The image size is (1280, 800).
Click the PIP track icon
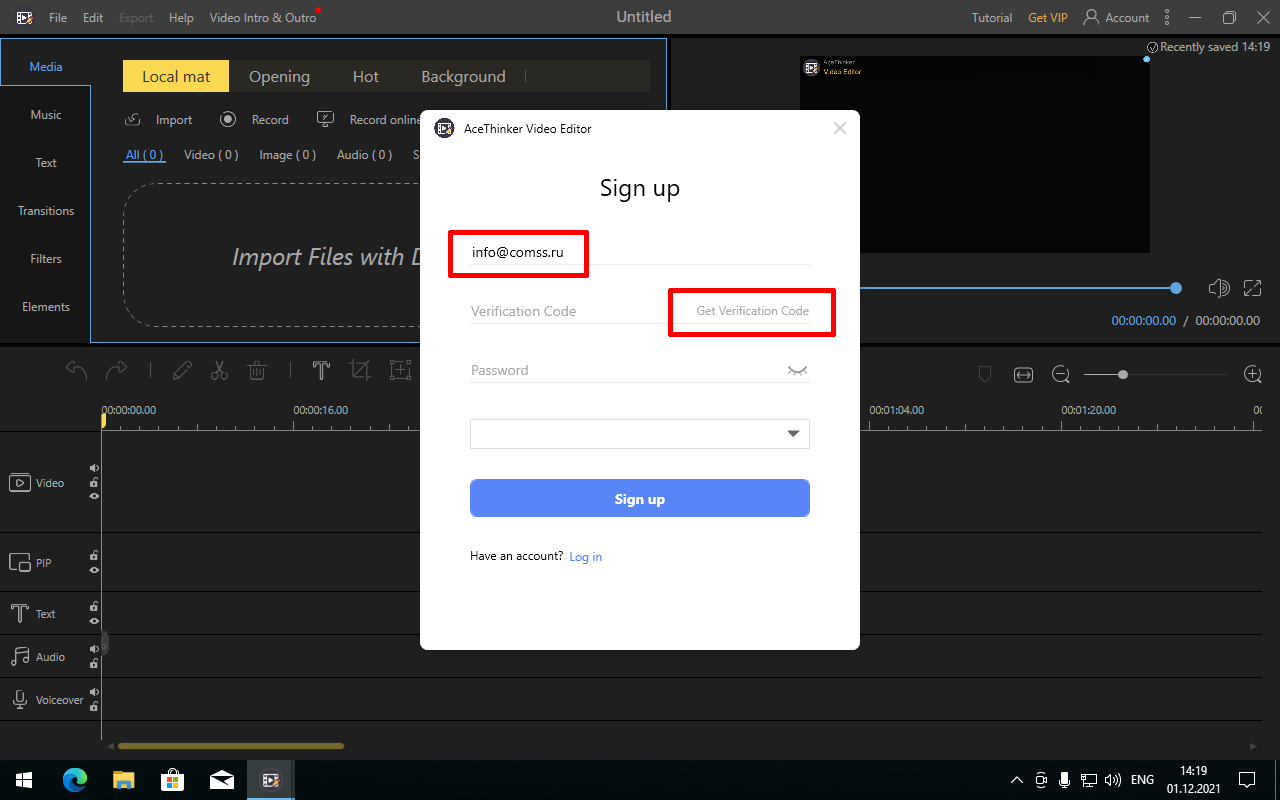tap(19, 563)
